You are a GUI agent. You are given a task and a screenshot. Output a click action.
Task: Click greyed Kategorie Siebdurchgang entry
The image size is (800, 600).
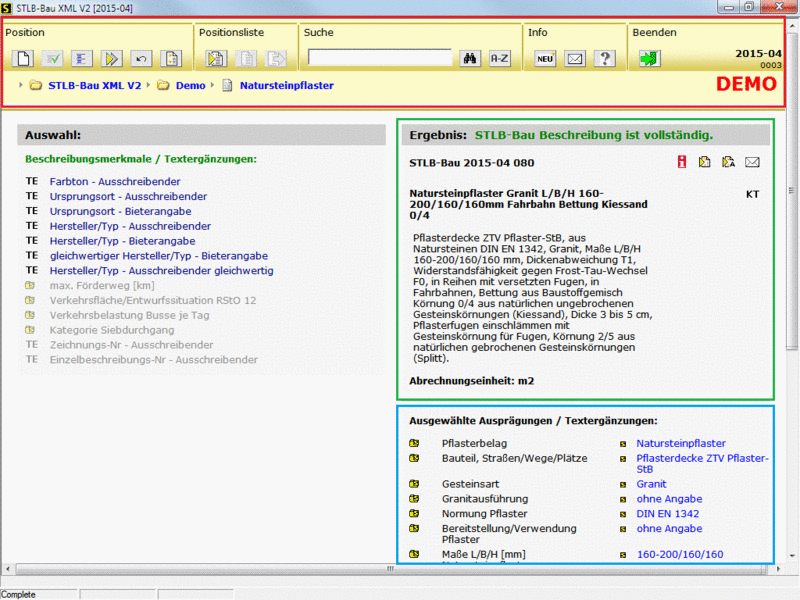click(112, 330)
